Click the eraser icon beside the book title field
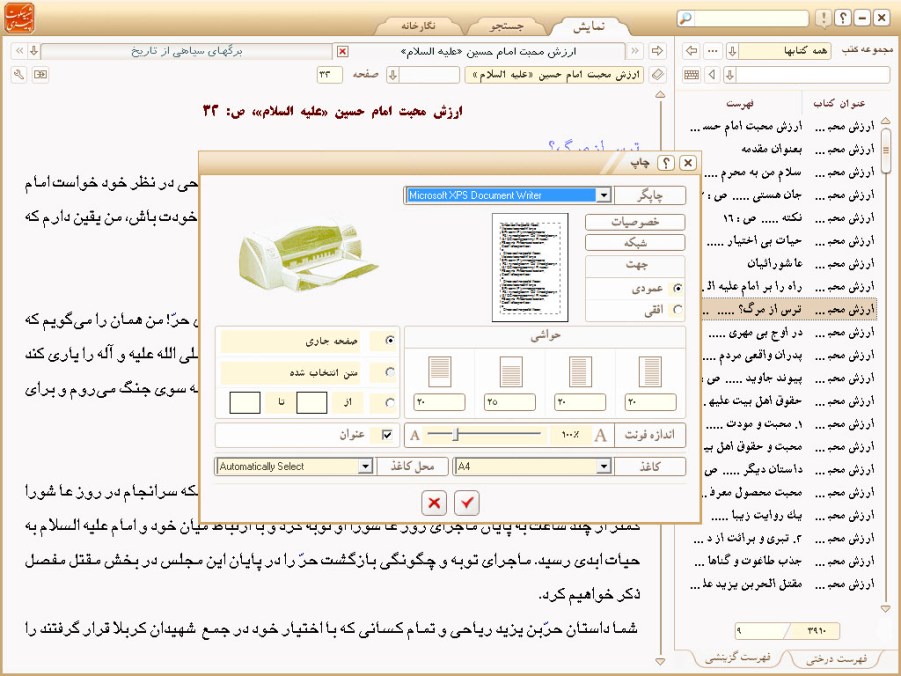Viewport: 901px width, 676px height. (657, 74)
